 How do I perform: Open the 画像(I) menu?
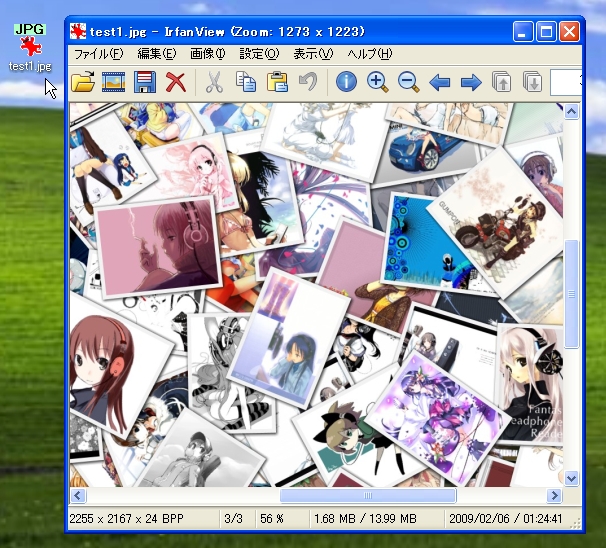[x=208, y=54]
